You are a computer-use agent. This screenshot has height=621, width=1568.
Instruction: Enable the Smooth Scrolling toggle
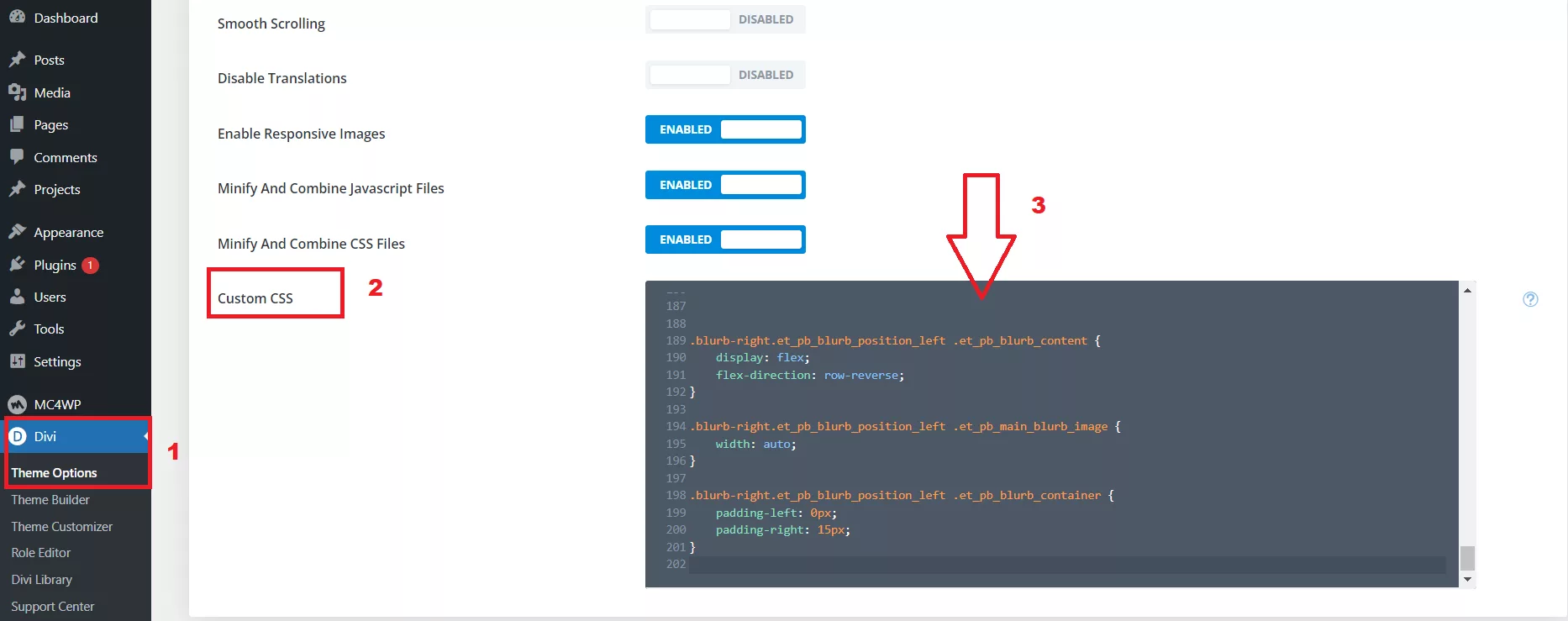[x=725, y=19]
